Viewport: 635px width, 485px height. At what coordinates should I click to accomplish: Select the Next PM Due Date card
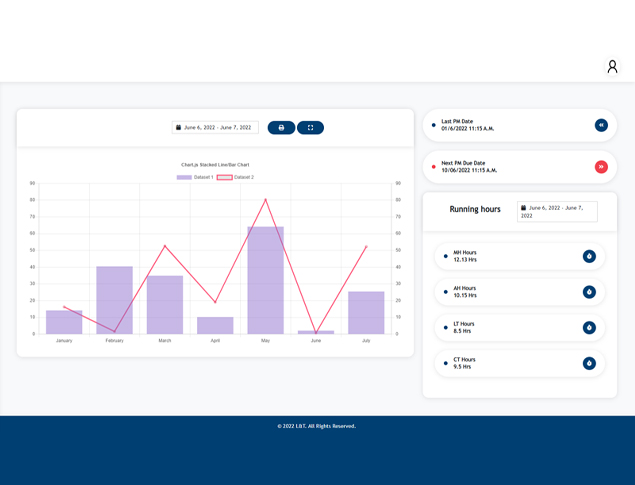tap(510, 167)
